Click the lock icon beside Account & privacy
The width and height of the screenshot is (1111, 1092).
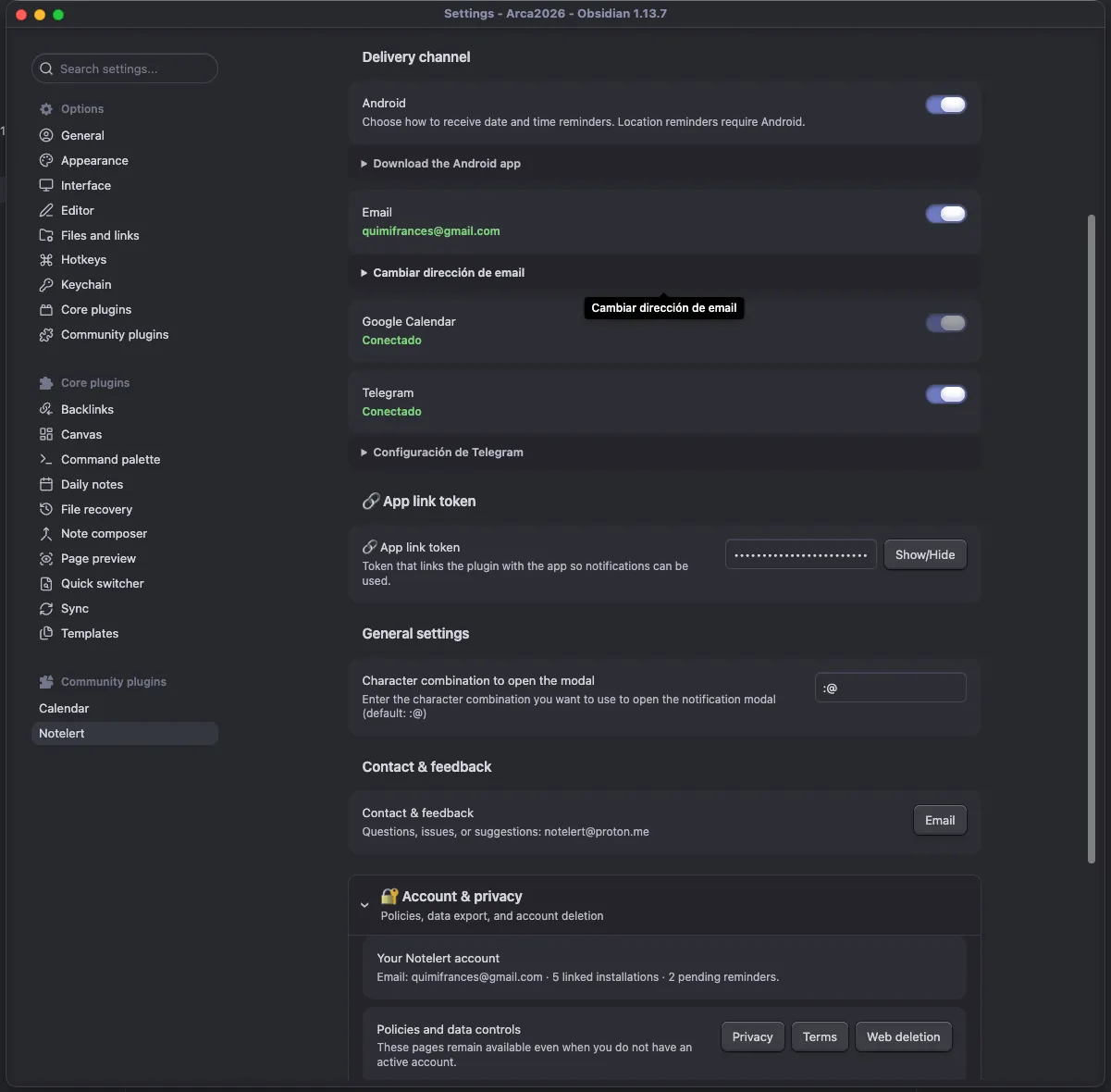point(389,896)
